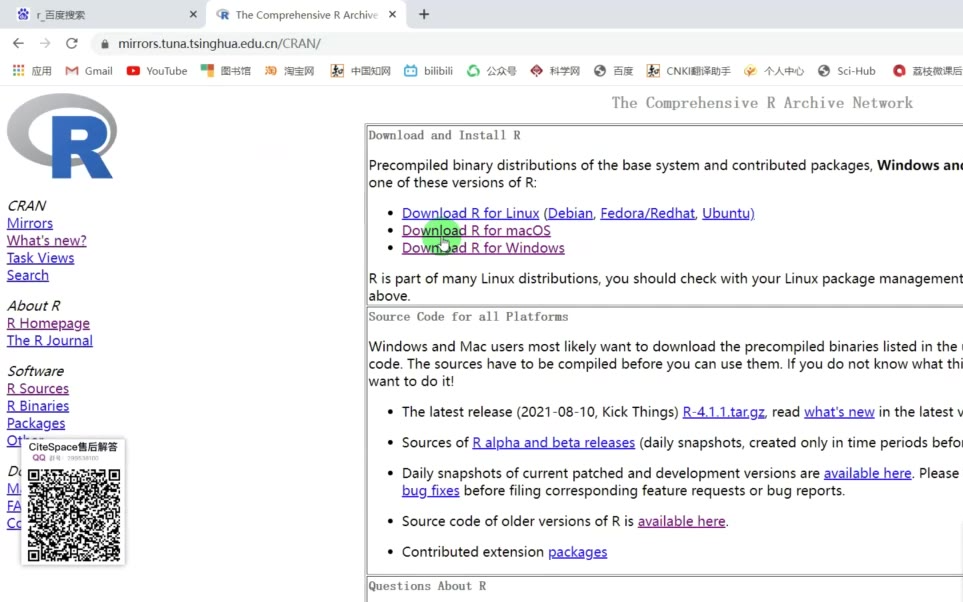Open the Mirrors link
This screenshot has width=963, height=602.
coord(29,223)
